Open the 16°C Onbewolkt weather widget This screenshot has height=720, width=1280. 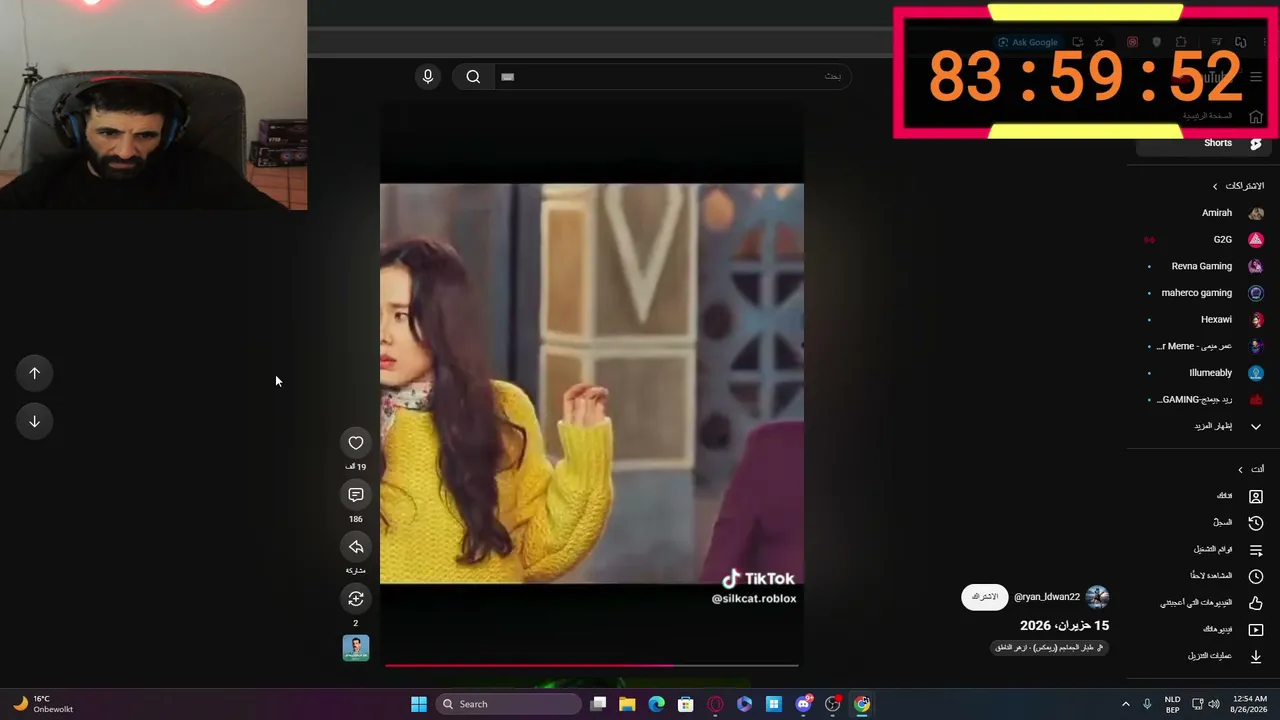tap(42, 704)
